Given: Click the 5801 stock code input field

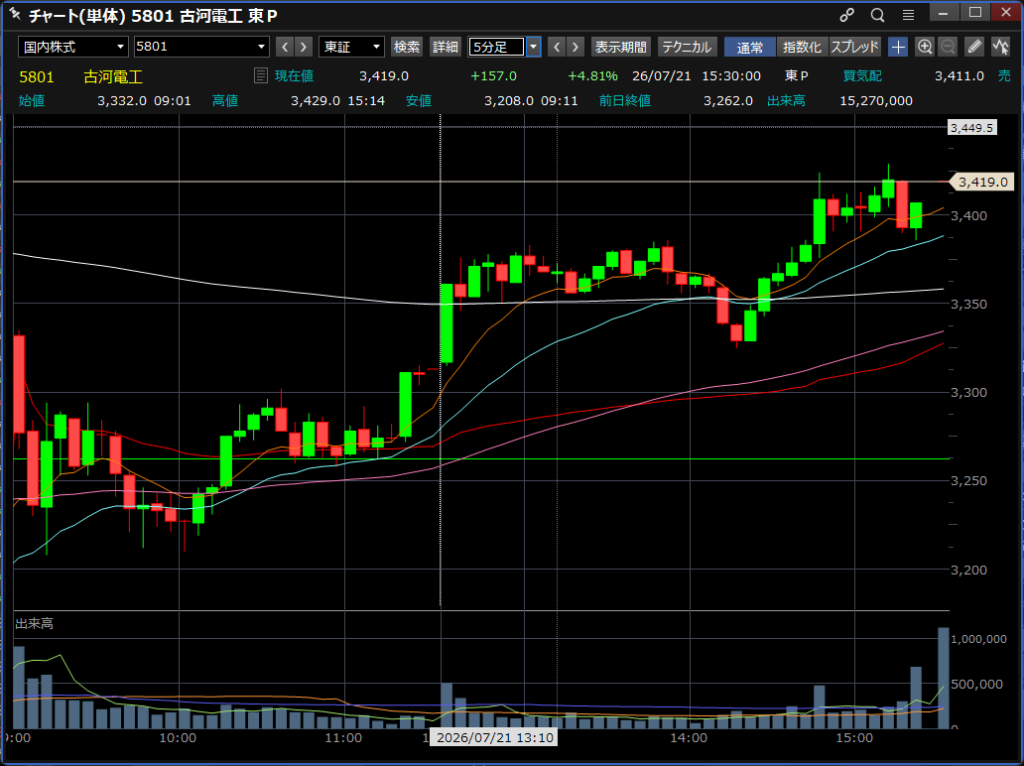Looking at the screenshot, I should (201, 47).
